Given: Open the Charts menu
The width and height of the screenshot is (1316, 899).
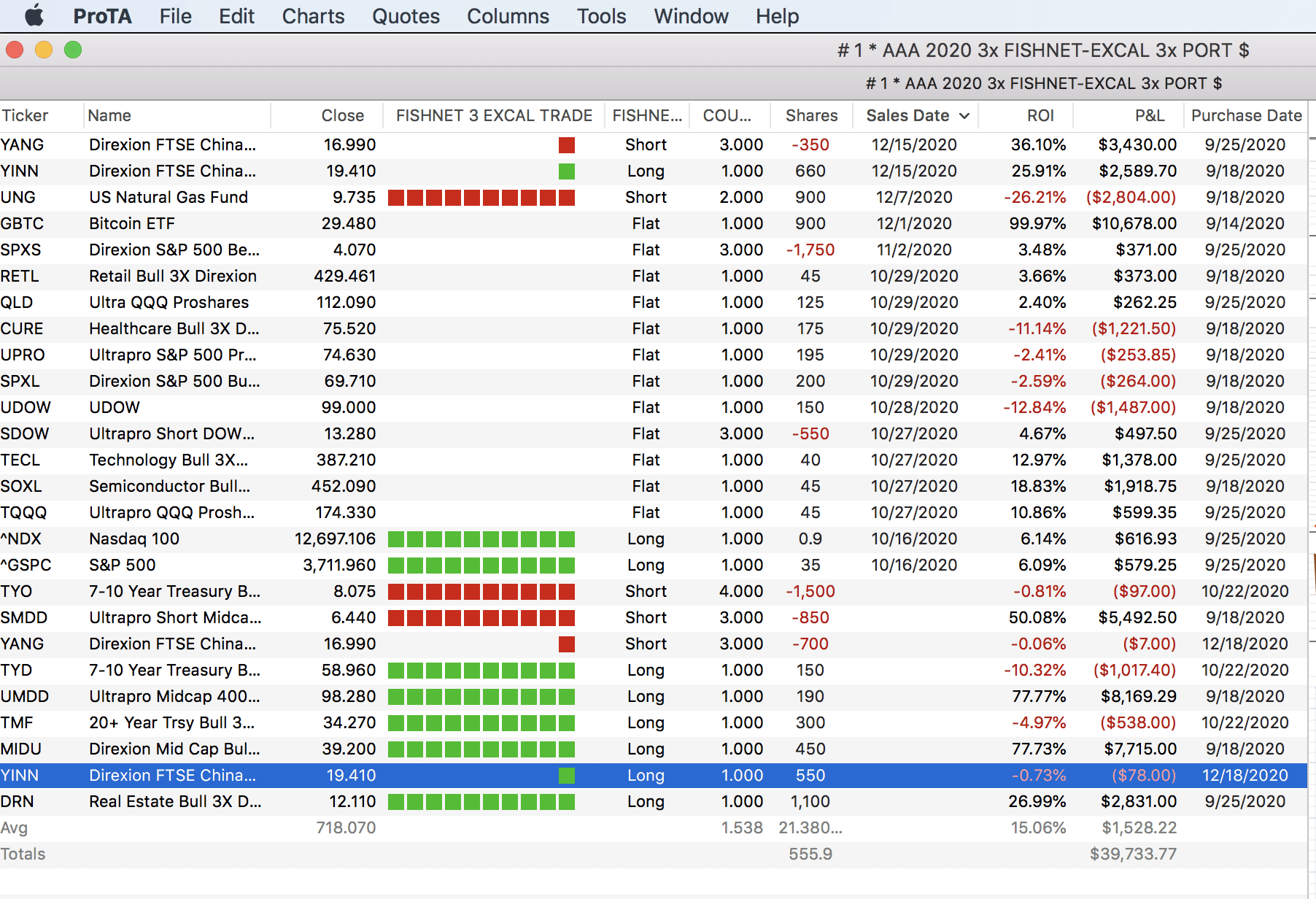Looking at the screenshot, I should click(x=313, y=16).
